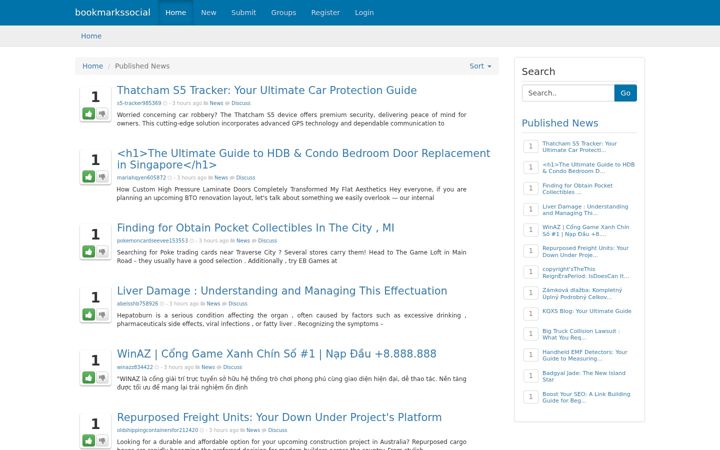
Task: Click Discuss under the WinAZ post
Action: (x=232, y=367)
